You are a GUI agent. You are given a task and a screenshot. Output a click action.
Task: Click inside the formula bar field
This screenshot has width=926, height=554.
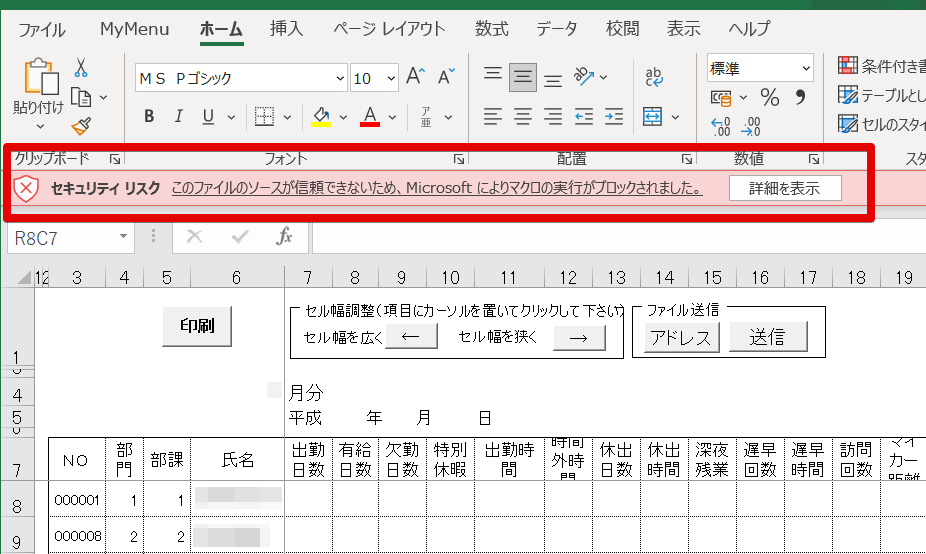pos(600,237)
